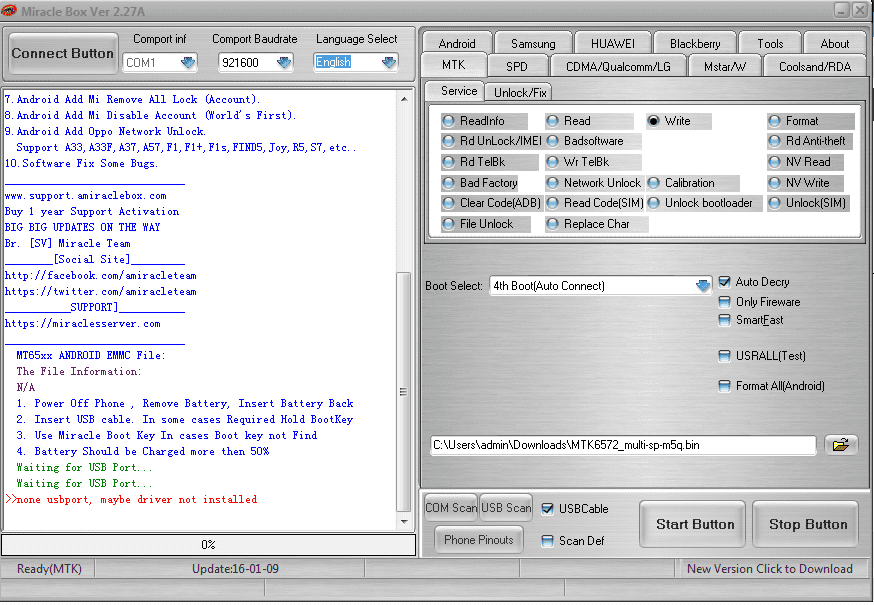Click the COM Scan button
Image resolution: width=874 pixels, height=605 pixels.
[x=450, y=507]
